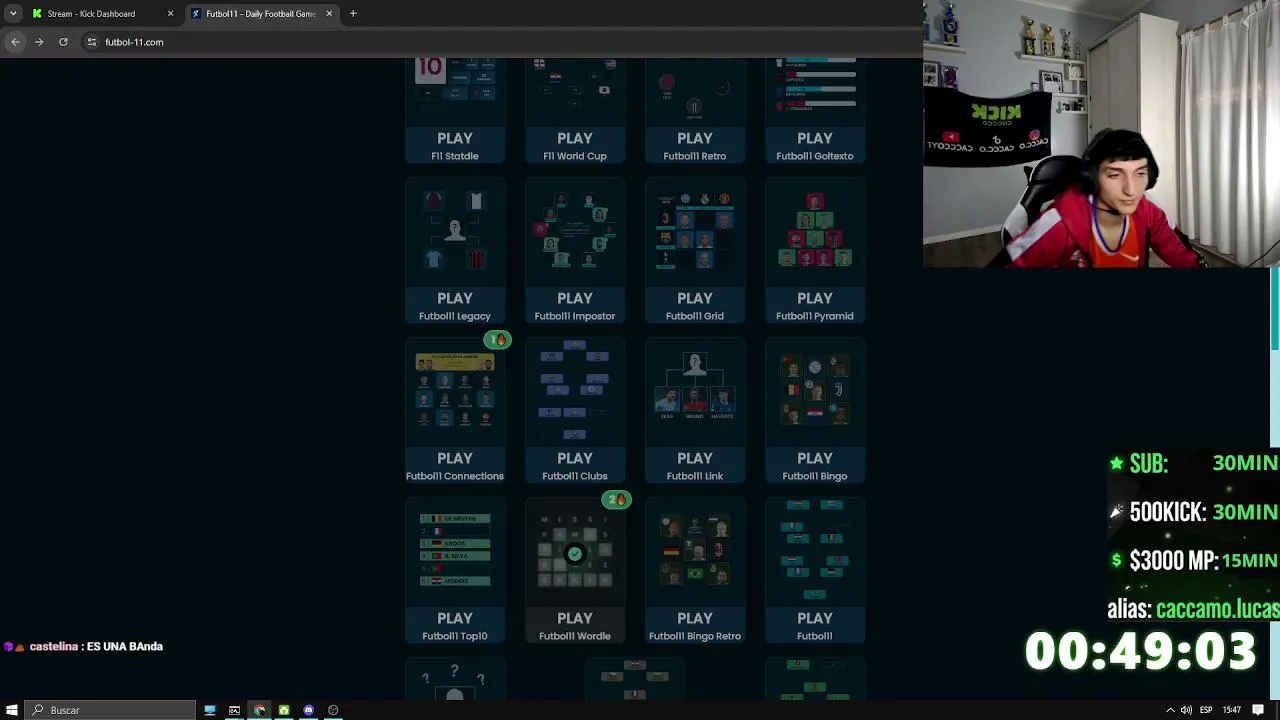Open the Futbol11 Connections game thumbnail
This screenshot has height=720, width=1280.
[455, 392]
